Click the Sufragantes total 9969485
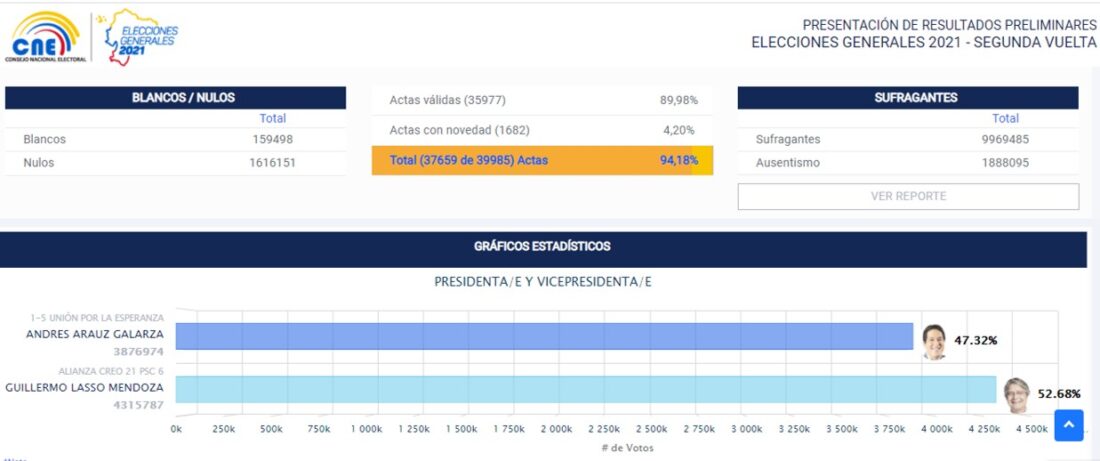This screenshot has height=461, width=1100. tap(1005, 139)
